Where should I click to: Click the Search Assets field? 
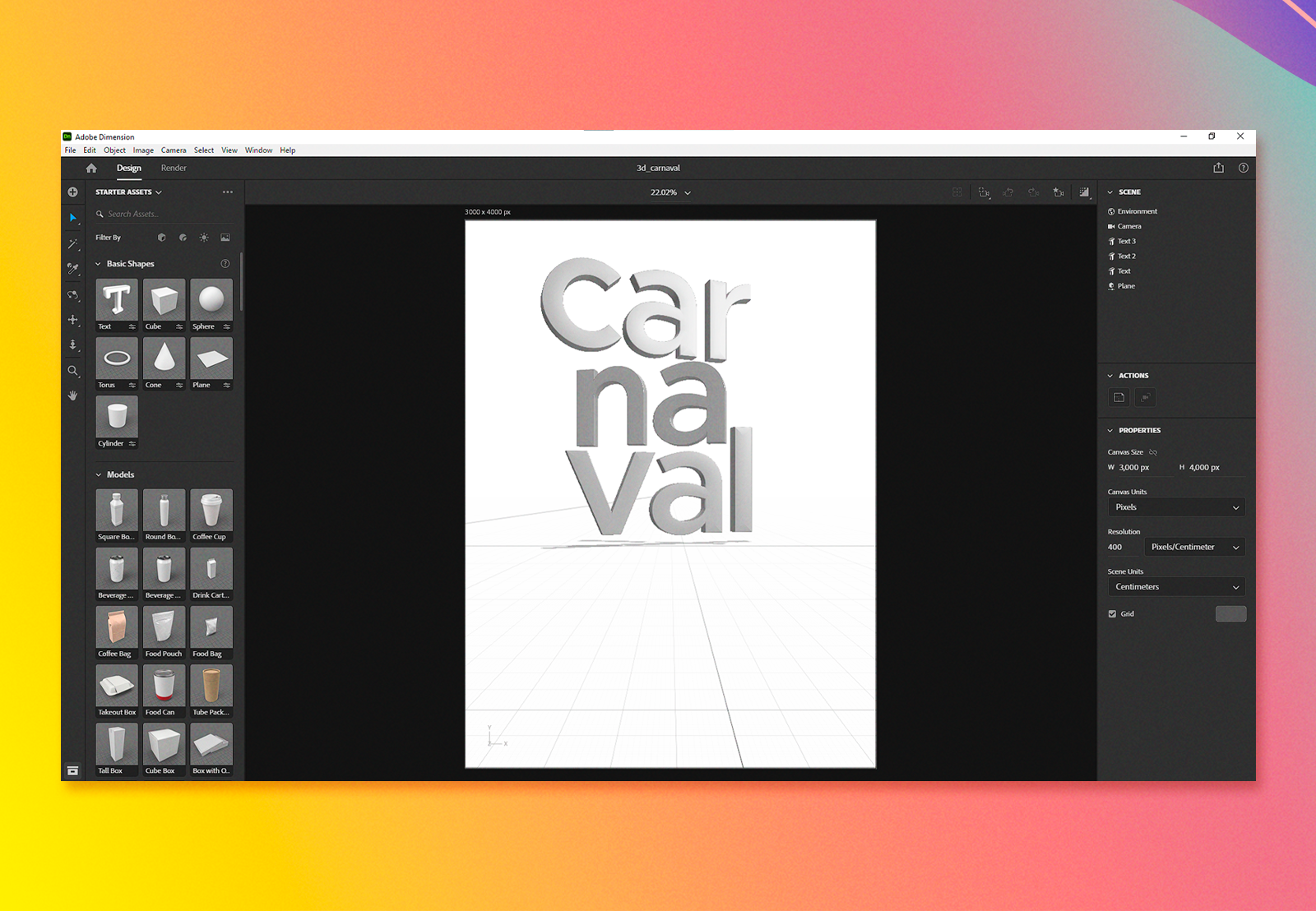[x=164, y=215]
